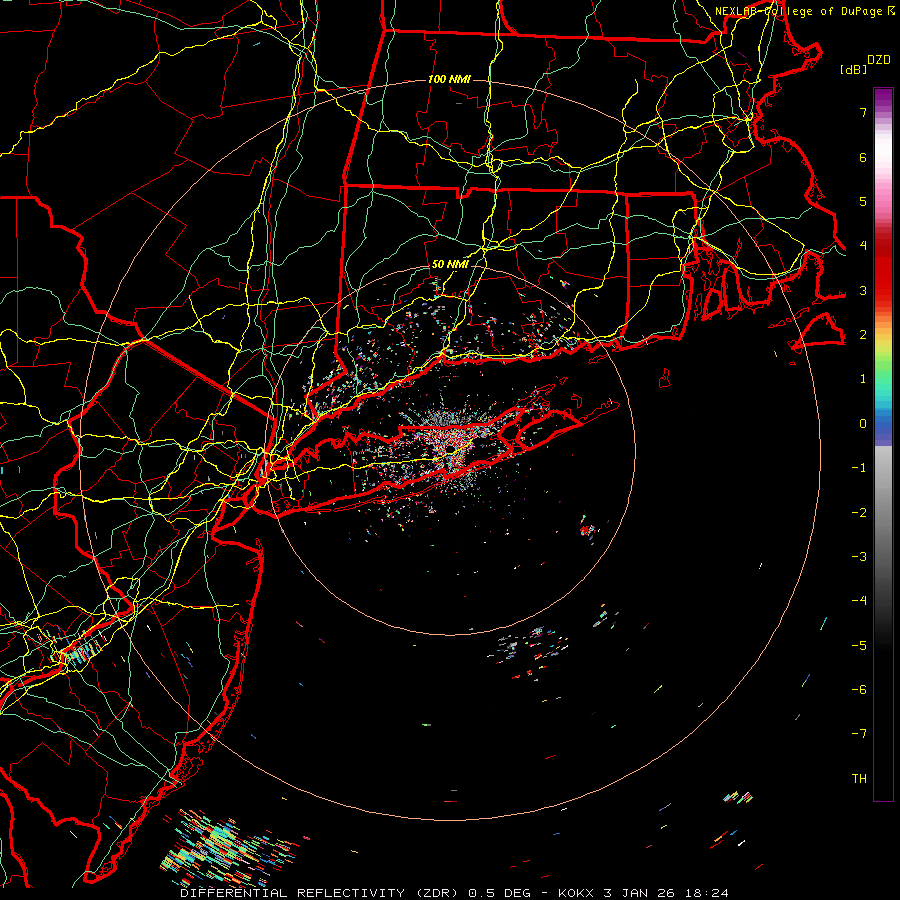Viewport: 900px width, 900px height.
Task: Select the -7 dB scale value
Action: point(859,734)
